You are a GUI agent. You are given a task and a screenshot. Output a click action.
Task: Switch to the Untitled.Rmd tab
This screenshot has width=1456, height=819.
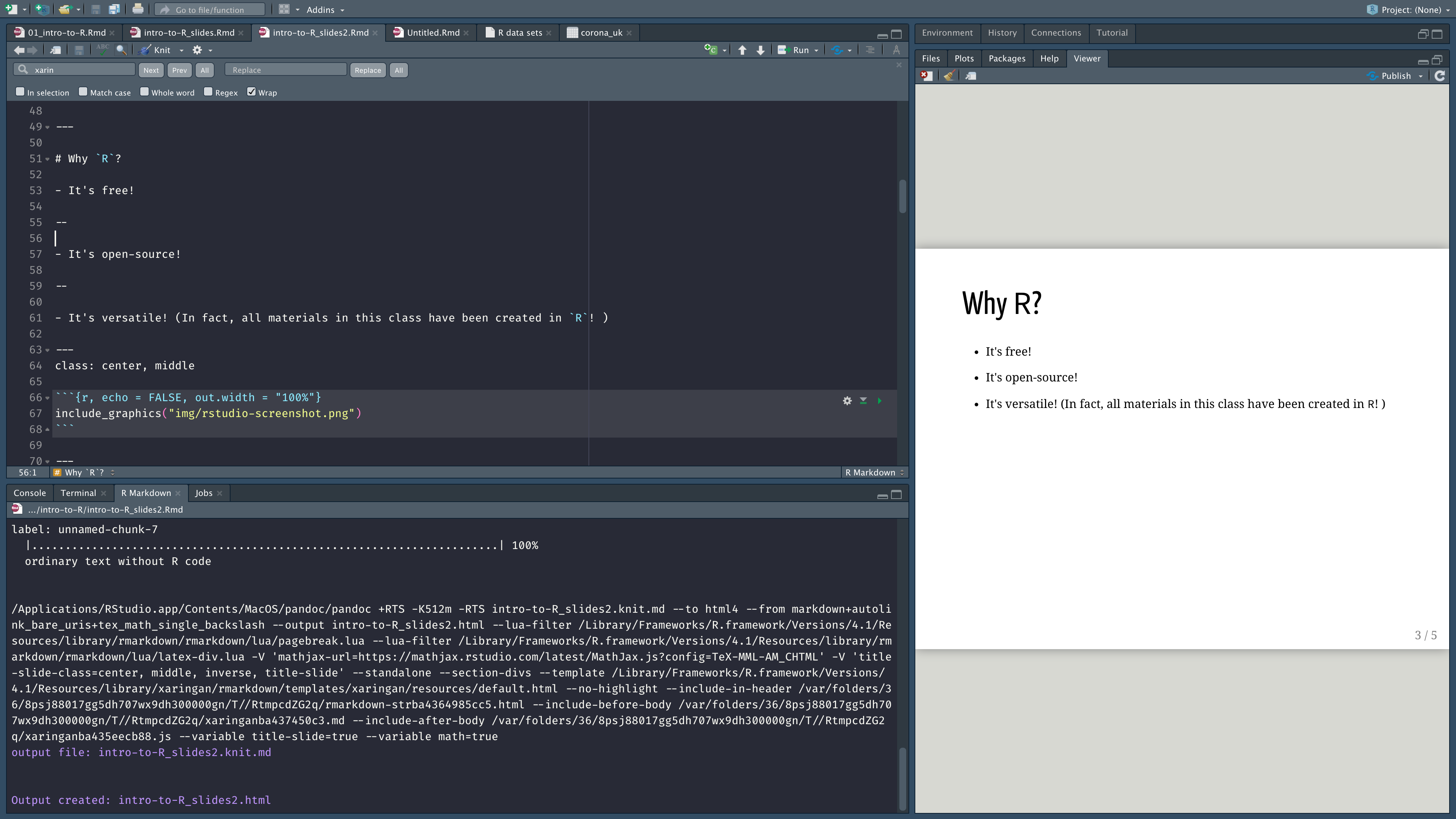[432, 33]
